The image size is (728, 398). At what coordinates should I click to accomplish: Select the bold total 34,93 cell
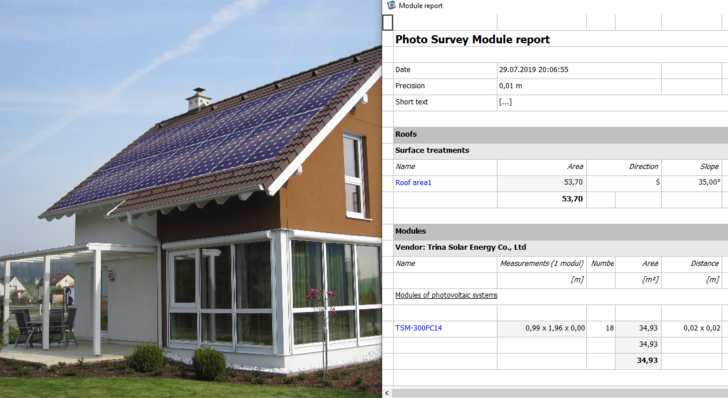(x=638, y=360)
